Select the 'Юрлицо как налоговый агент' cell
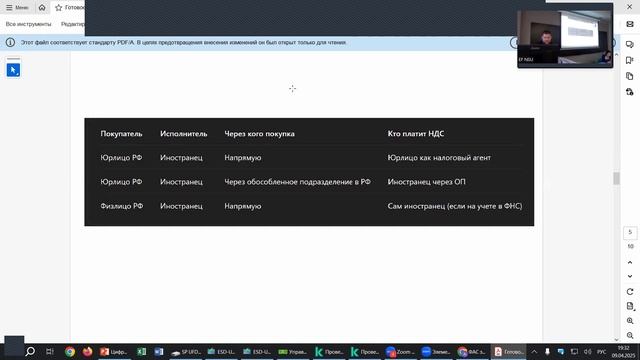This screenshot has height=360, width=640. [439, 158]
